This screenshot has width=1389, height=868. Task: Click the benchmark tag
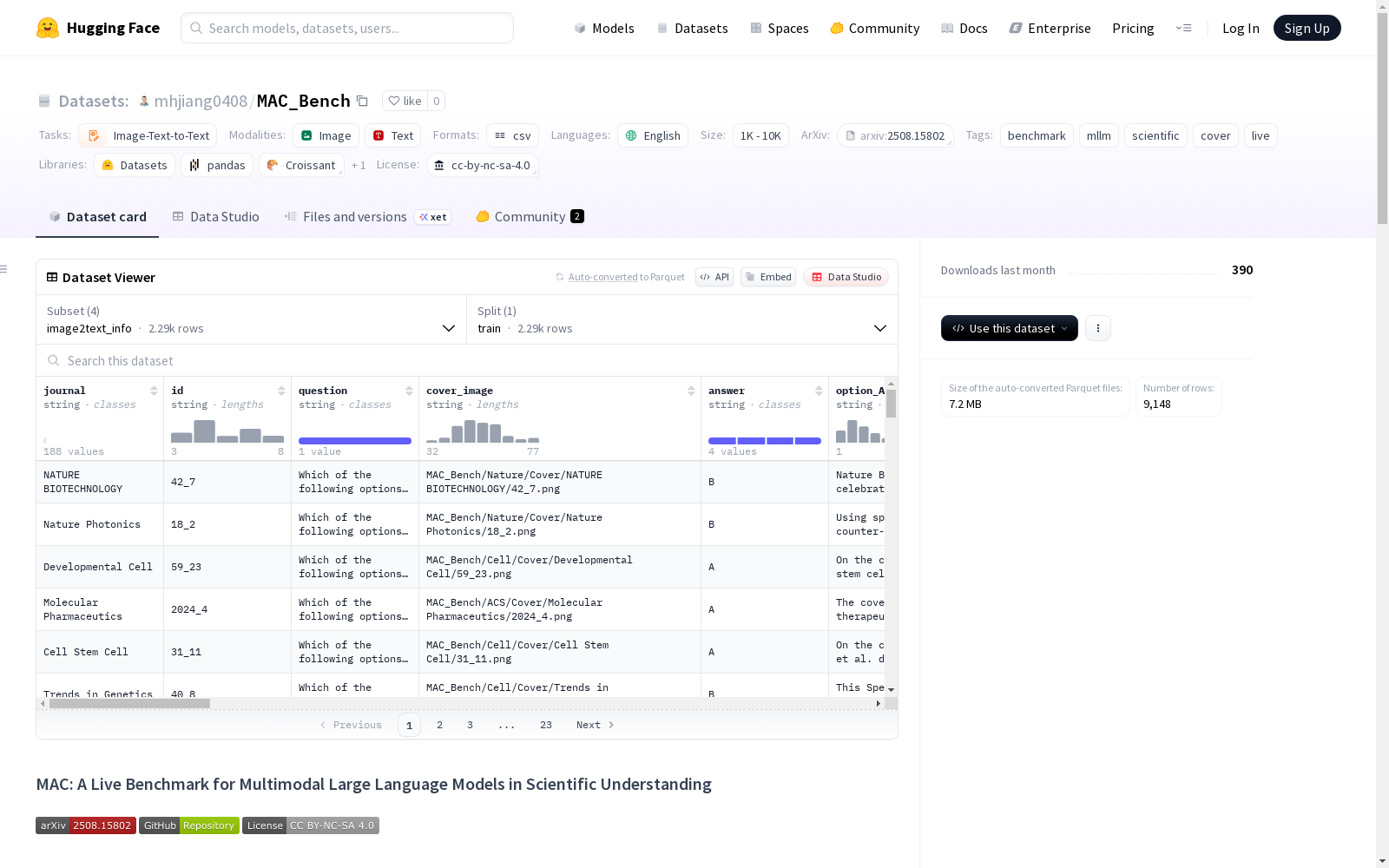(1037, 135)
